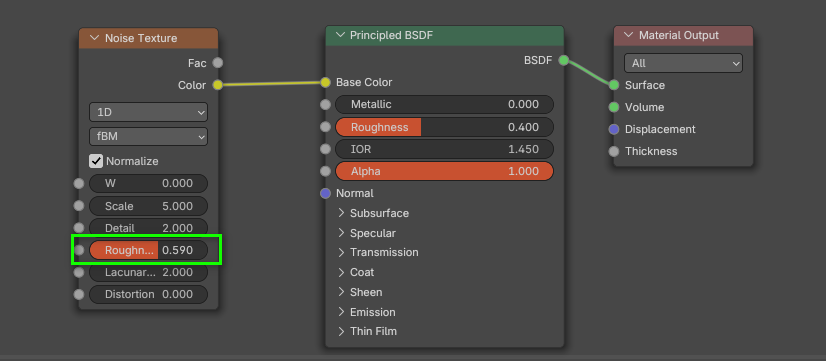Select the Principled BSDF node title

tap(391, 35)
